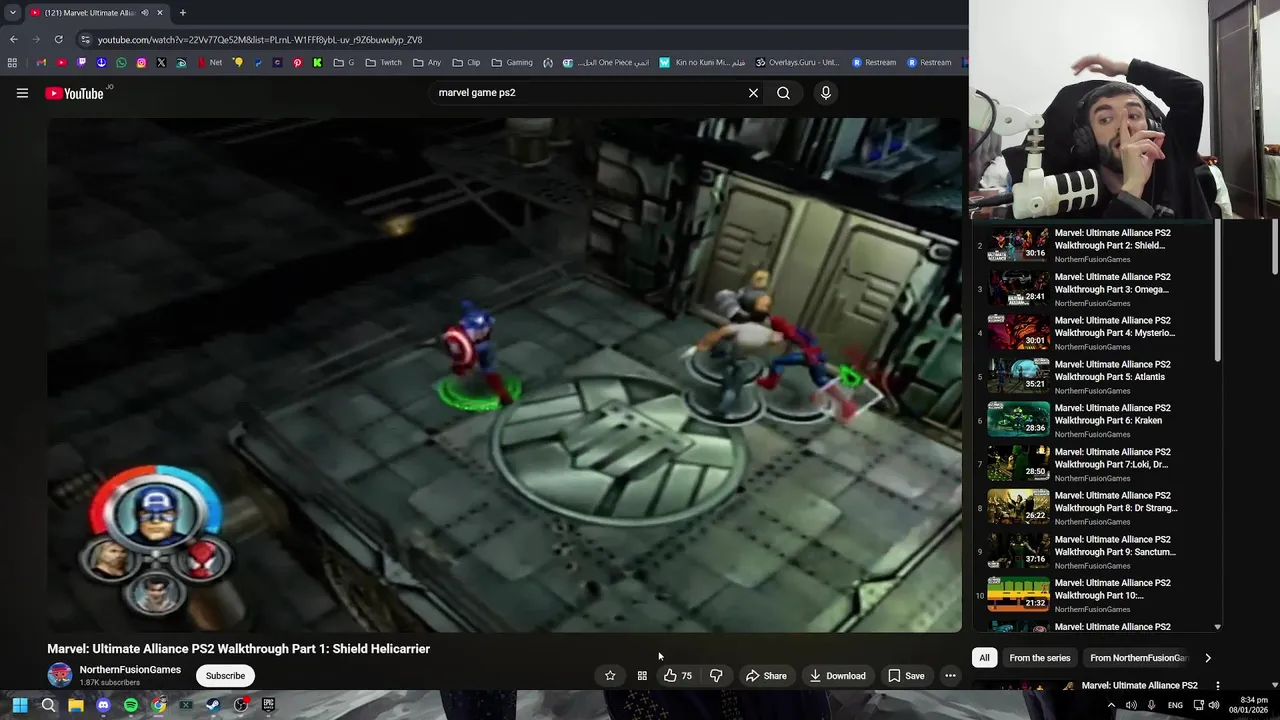Screen dimensions: 1280x720
Task: Open Epic Games Launcher from the taskbar
Action: pyautogui.click(x=268, y=705)
